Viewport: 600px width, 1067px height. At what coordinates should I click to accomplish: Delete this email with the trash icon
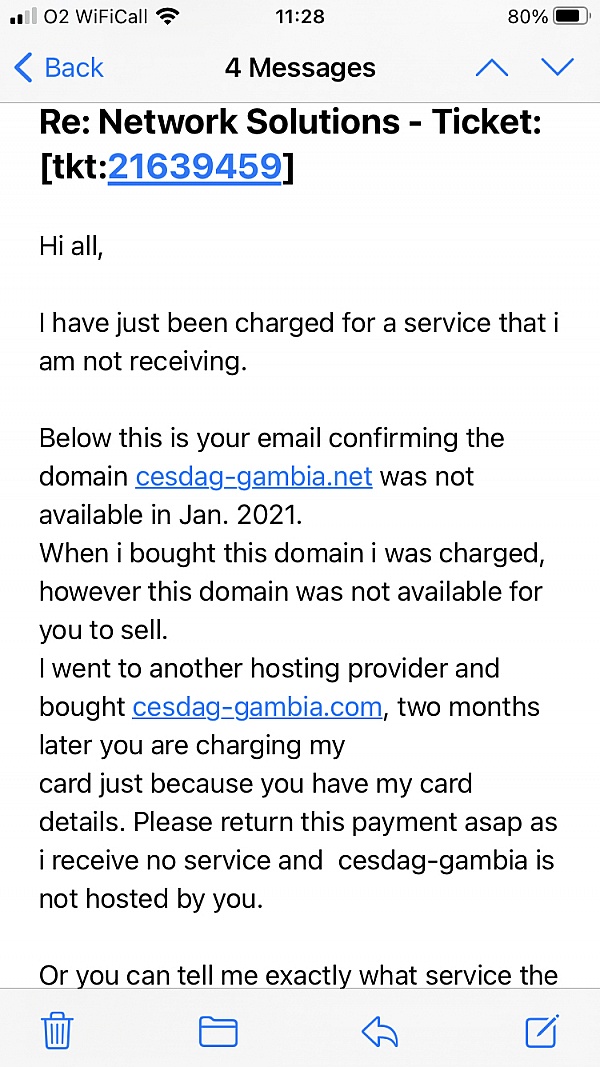[x=57, y=1030]
